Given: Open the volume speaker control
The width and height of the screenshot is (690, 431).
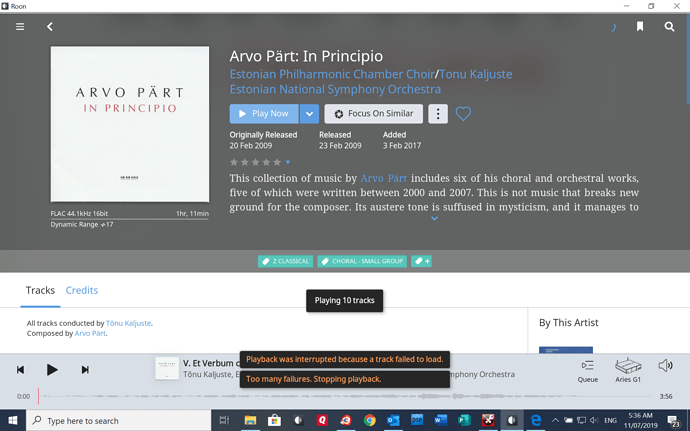Looking at the screenshot, I should pyautogui.click(x=665, y=365).
